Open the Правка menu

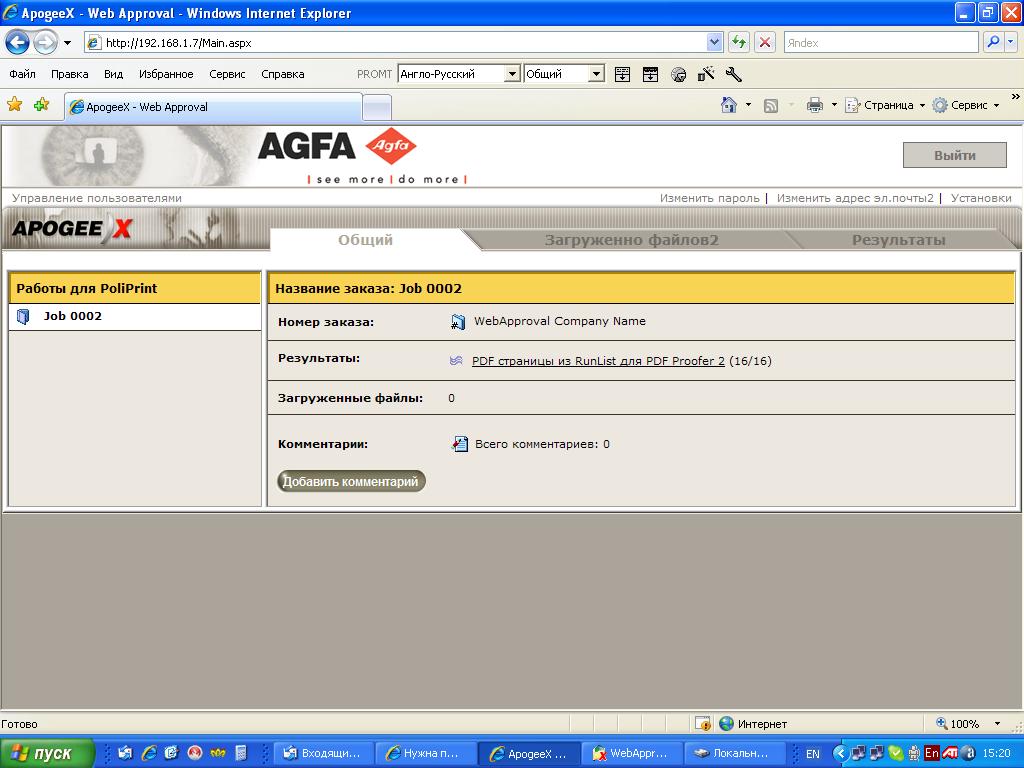pos(69,74)
